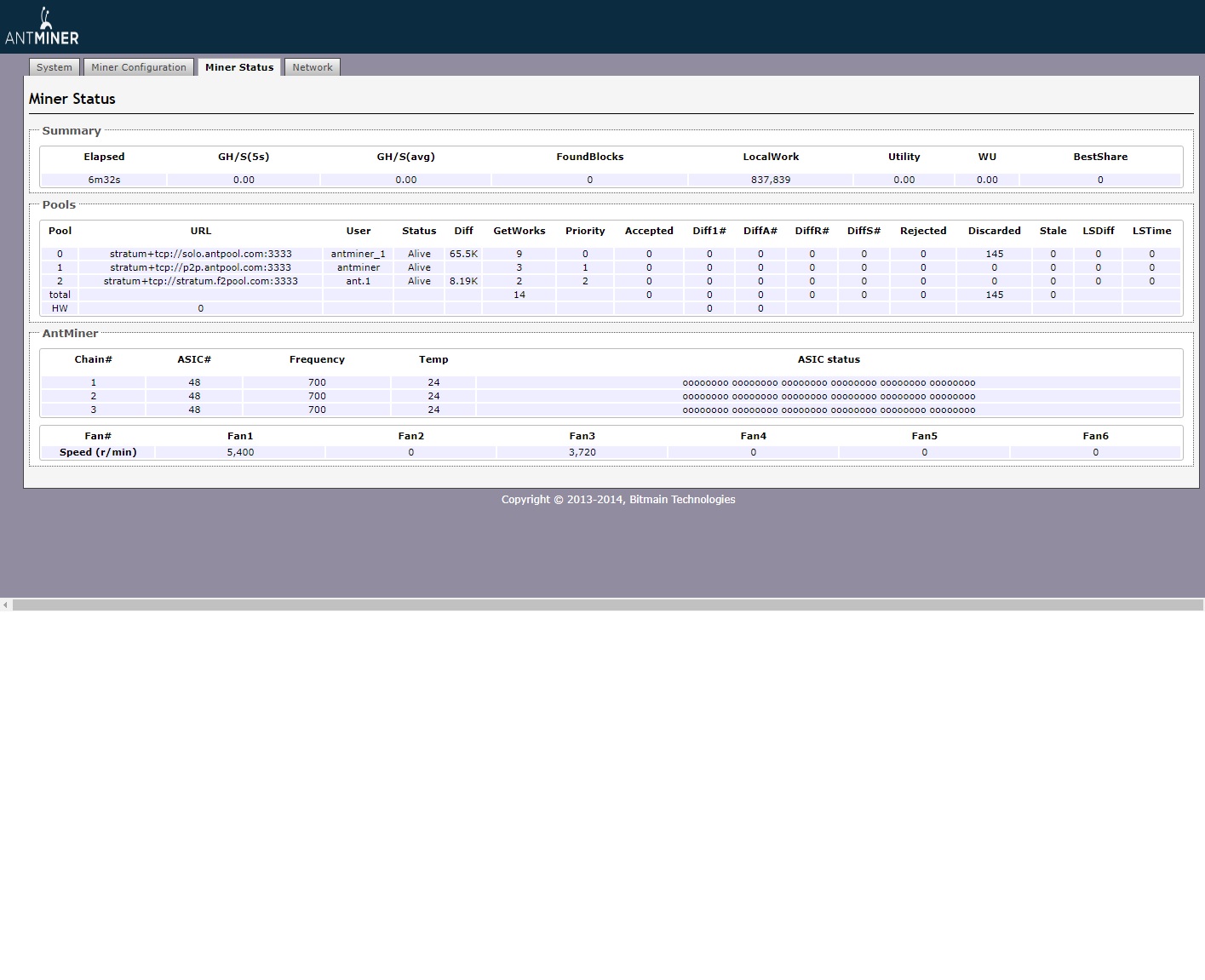Select the antminer_1 user cell
The image size is (1205, 980).
click(x=358, y=254)
